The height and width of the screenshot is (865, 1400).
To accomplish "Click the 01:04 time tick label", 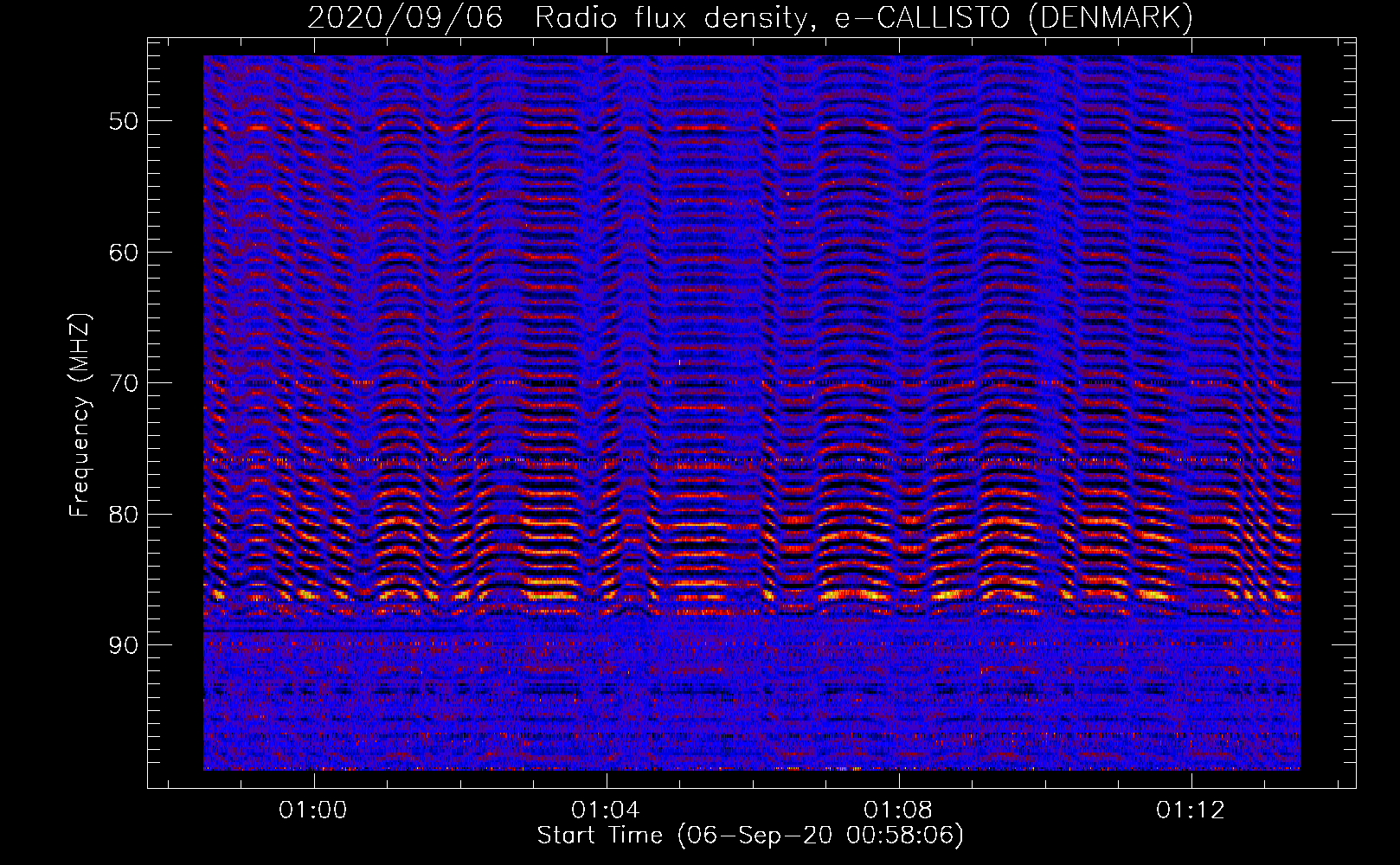I will coord(606,810).
